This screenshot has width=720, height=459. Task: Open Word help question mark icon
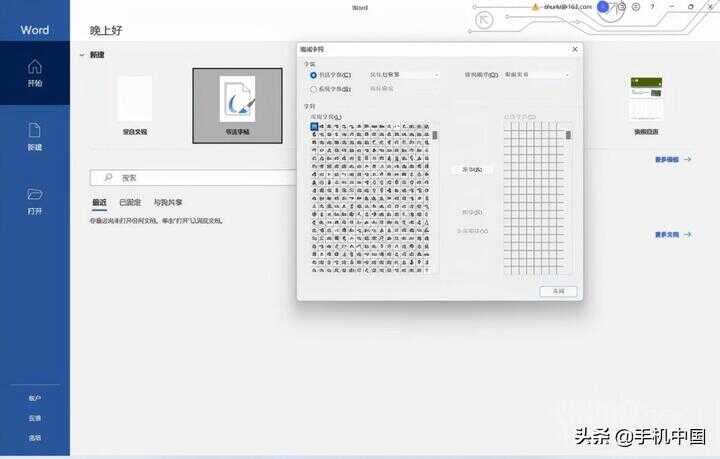[652, 7]
